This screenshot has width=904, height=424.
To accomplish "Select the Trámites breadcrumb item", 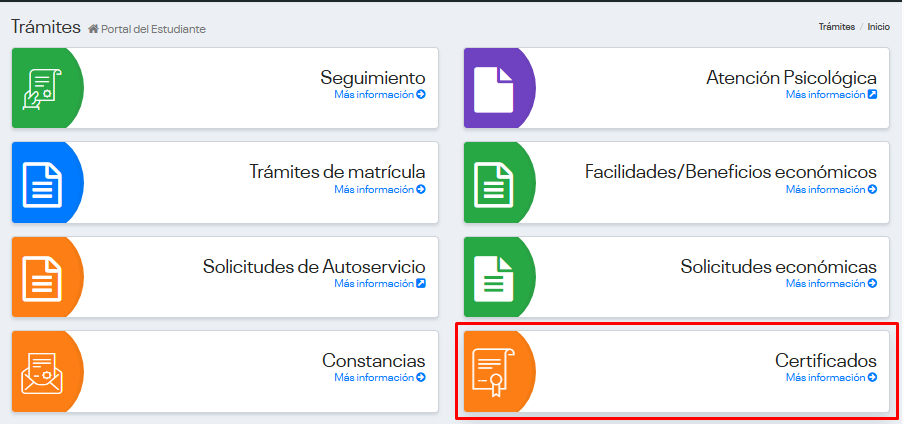I will point(836,27).
